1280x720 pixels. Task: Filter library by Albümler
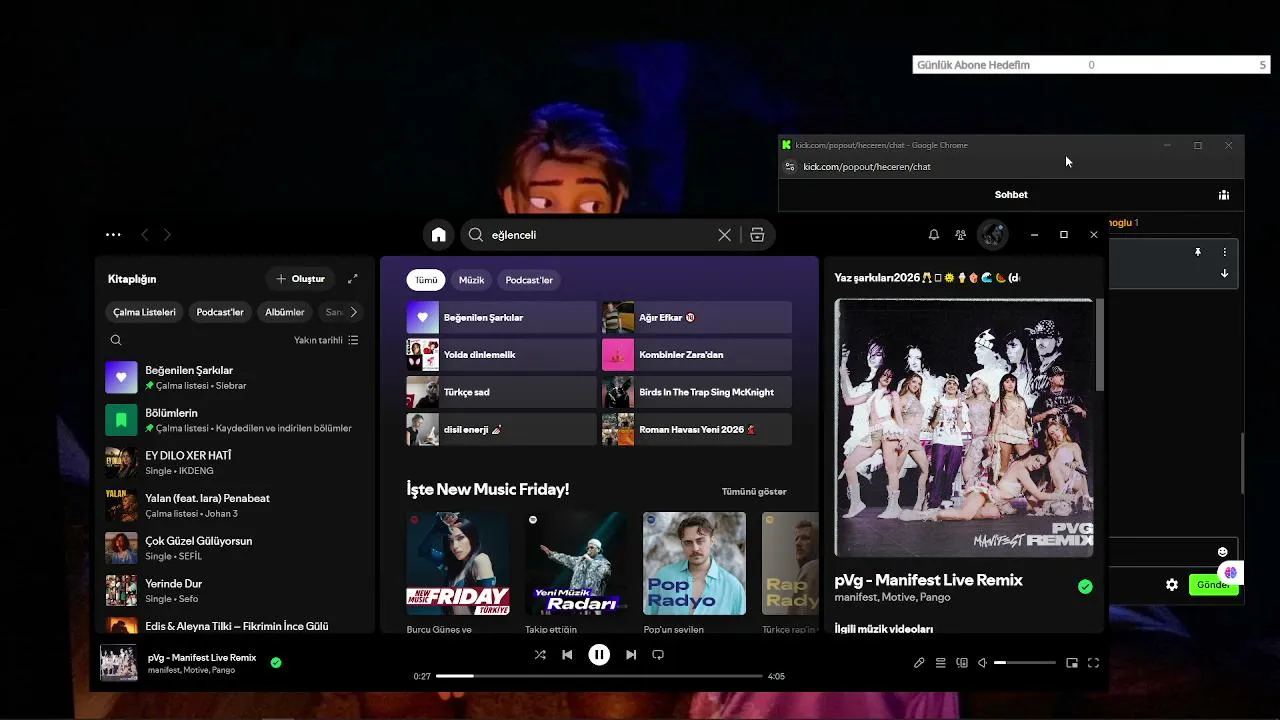point(285,312)
